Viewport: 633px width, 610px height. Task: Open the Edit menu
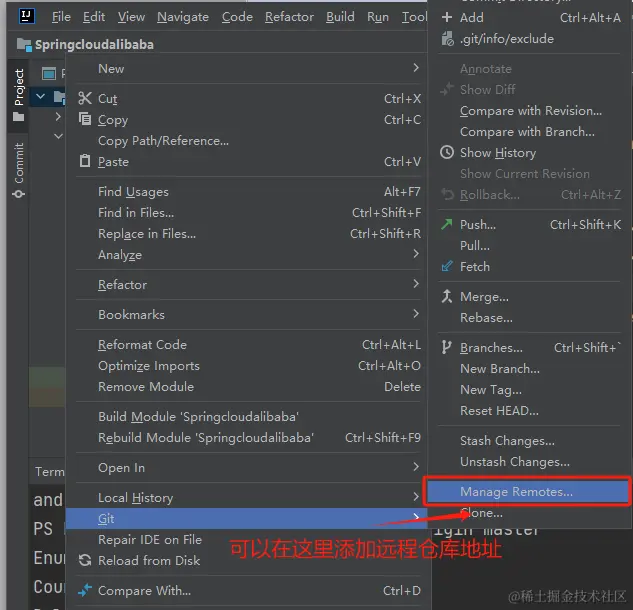(x=94, y=17)
